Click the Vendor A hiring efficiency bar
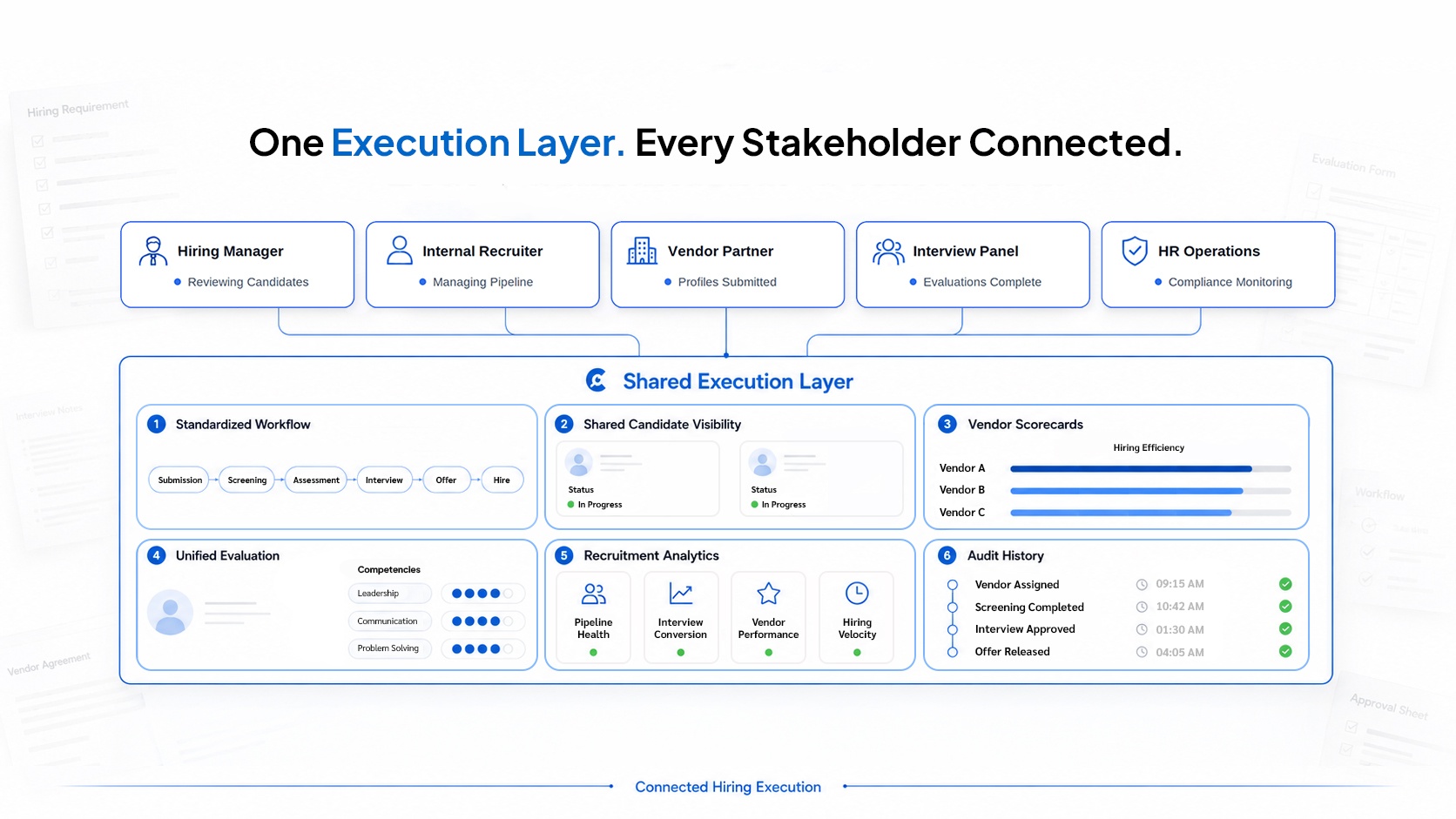 coord(1150,468)
